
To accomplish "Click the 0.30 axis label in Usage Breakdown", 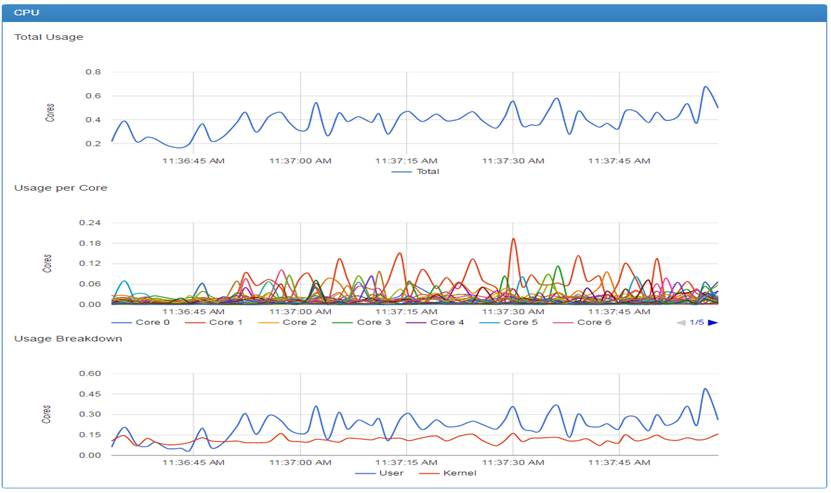I will coord(90,415).
